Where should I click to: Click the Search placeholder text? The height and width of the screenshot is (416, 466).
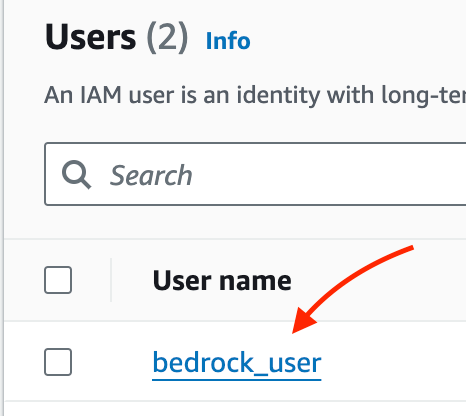click(x=151, y=175)
